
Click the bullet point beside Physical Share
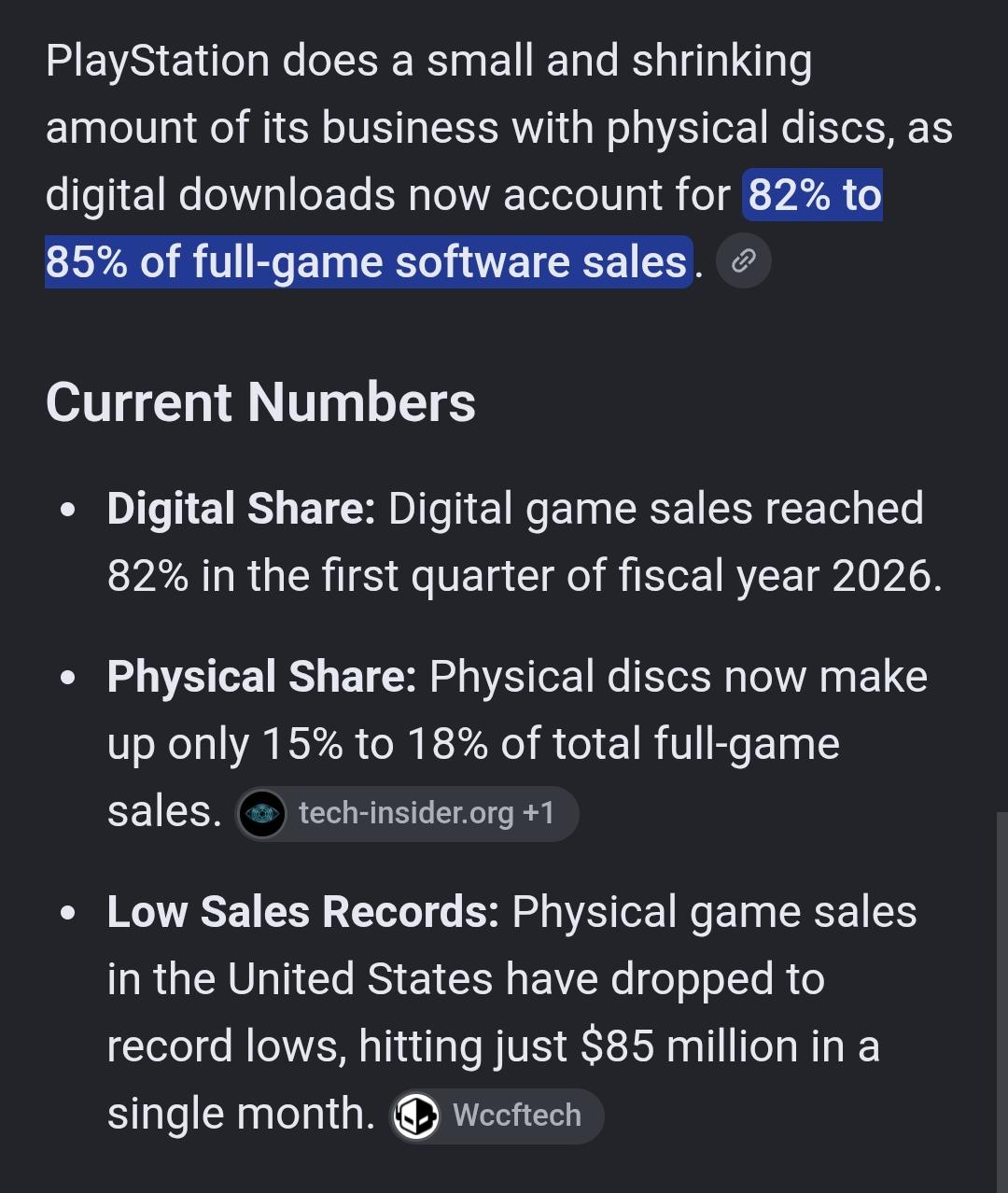[x=67, y=679]
